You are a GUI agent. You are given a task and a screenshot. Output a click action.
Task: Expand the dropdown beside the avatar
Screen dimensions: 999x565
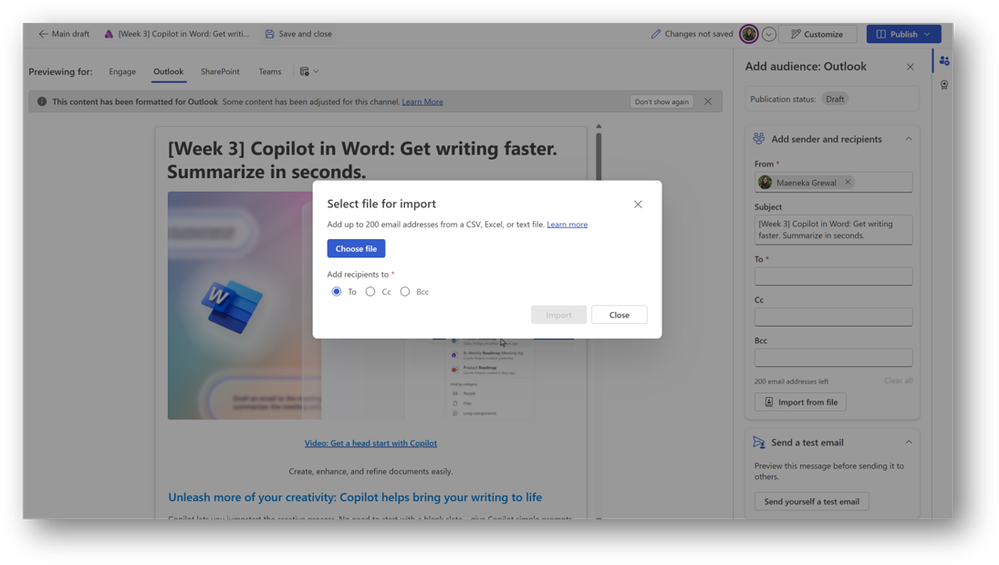769,34
